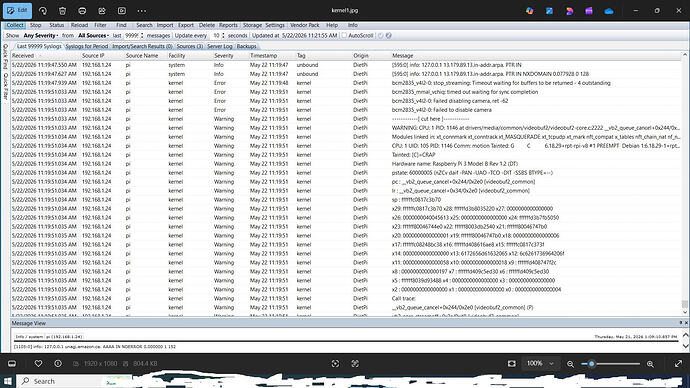Click the message count stepper arrows
Viewport: 690px width, 388px height.
(142, 35)
